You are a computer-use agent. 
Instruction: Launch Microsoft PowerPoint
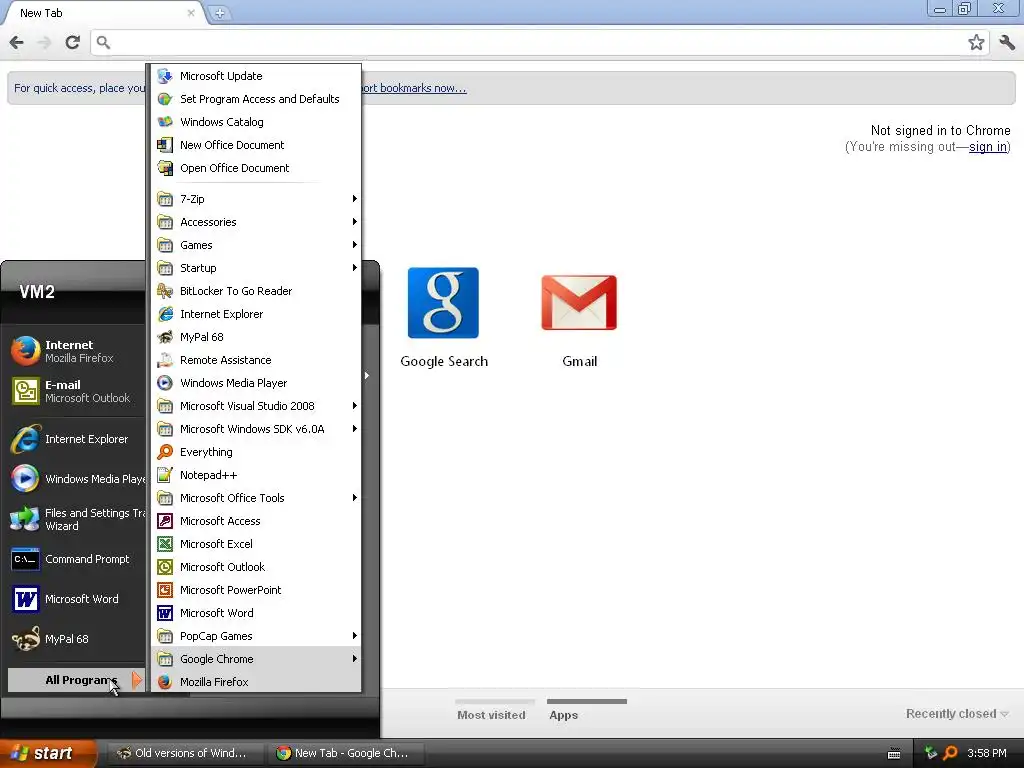(x=256, y=590)
